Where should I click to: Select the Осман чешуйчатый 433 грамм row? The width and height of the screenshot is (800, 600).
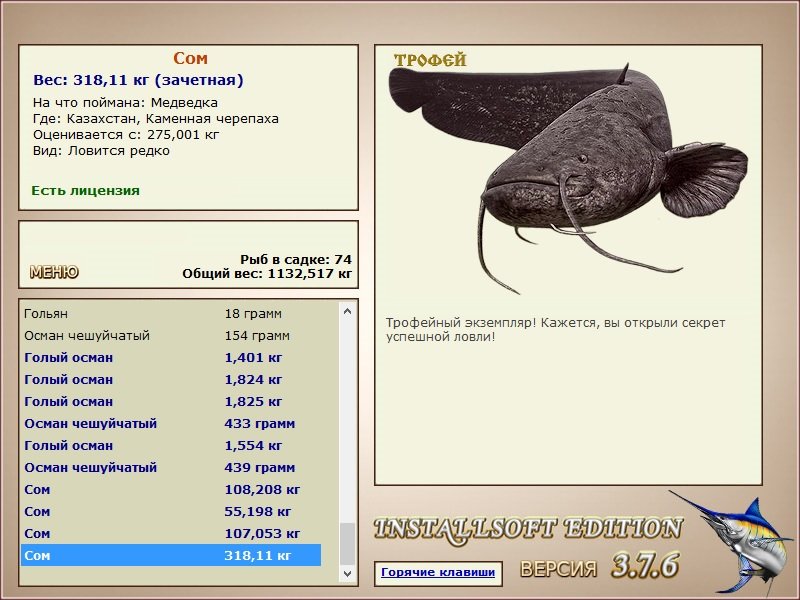click(171, 423)
